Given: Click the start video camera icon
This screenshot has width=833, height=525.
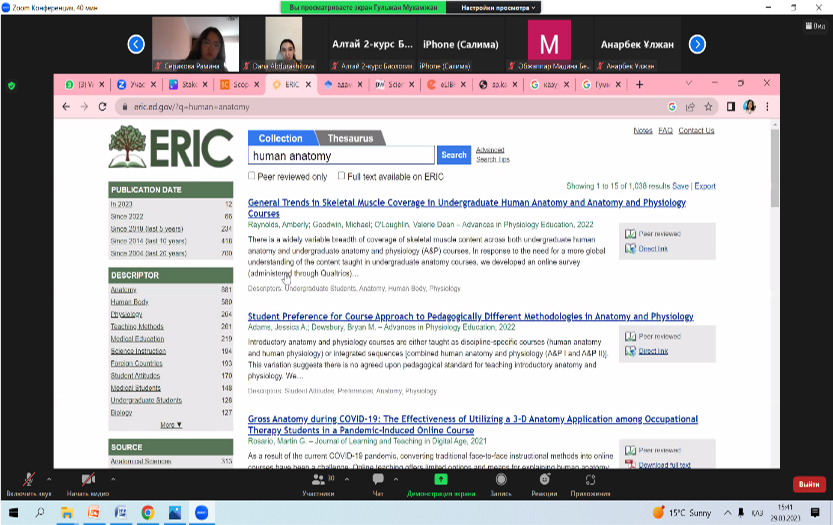Looking at the screenshot, I should pos(88,480).
